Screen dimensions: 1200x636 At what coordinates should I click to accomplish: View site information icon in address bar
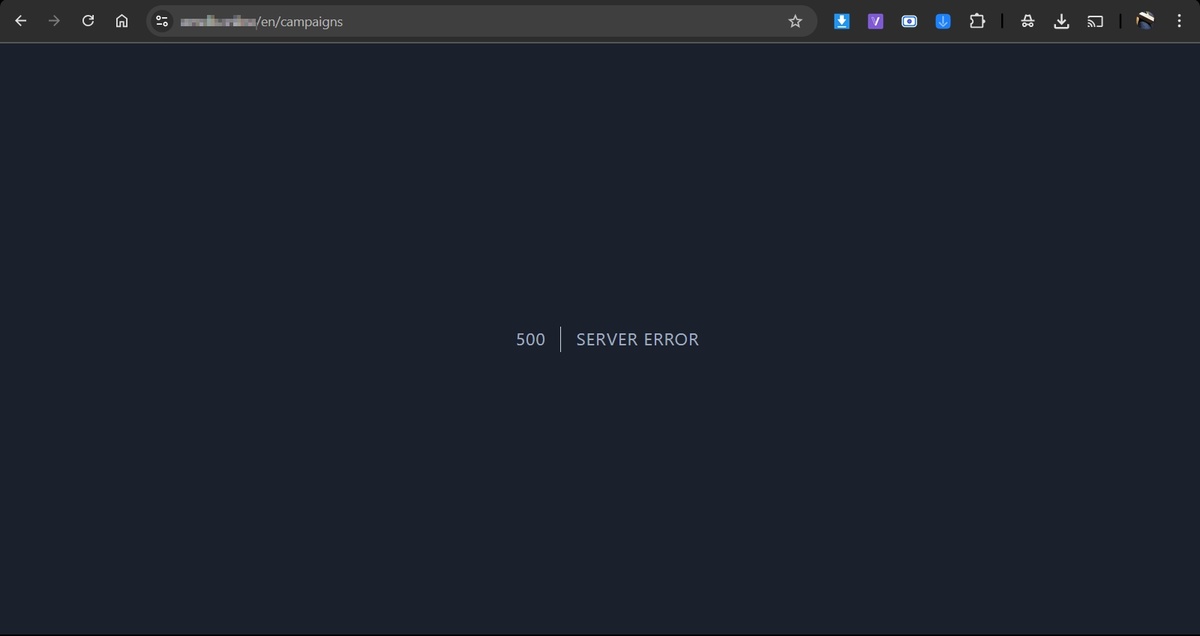tap(162, 21)
